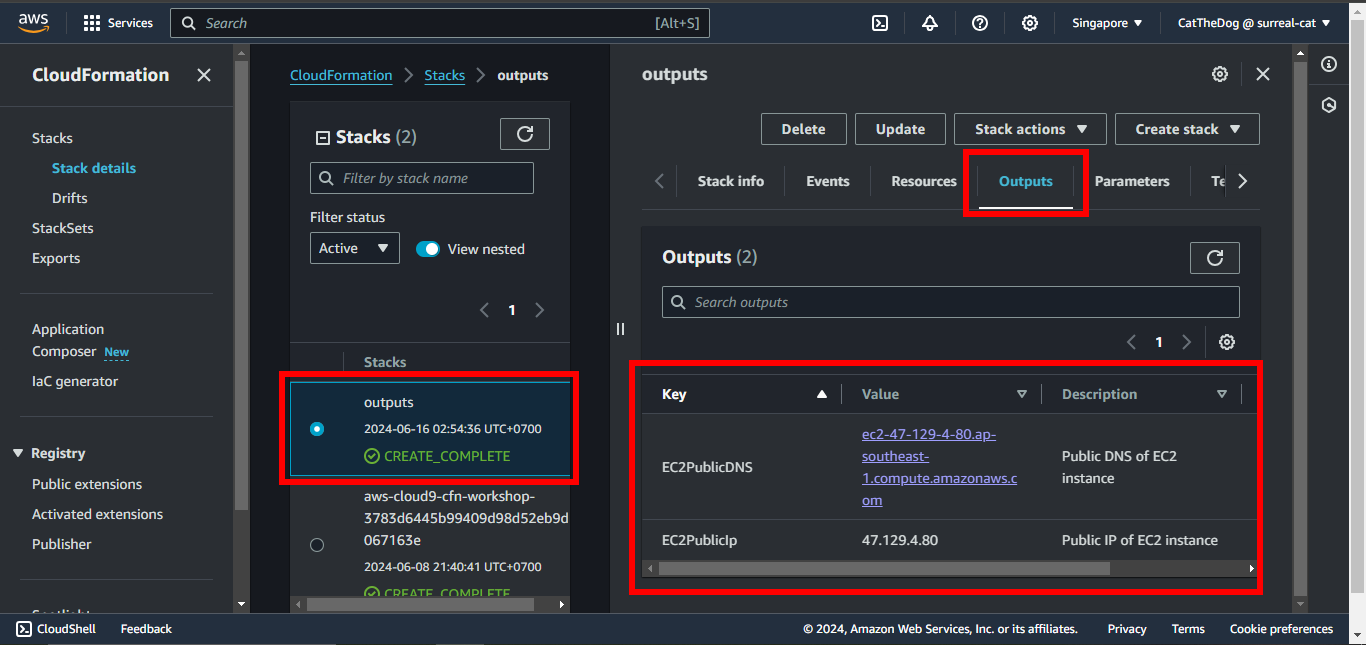Open the Active filter status dropdown
1366x645 pixels.
pos(354,248)
